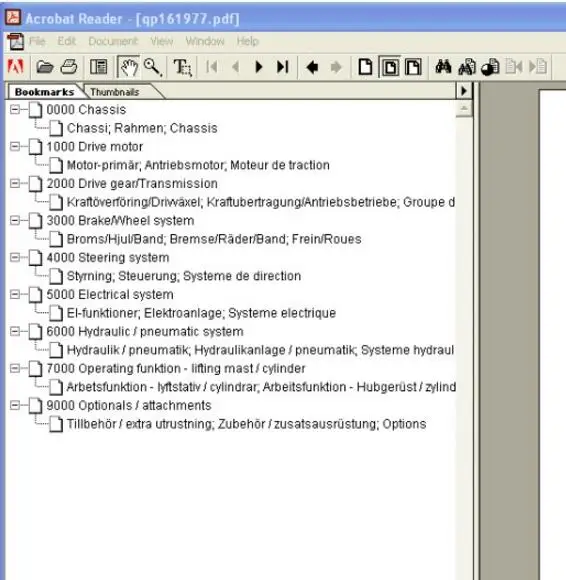Collapse 9000 Optionals / attachments node
The image size is (566, 580).
(15, 405)
